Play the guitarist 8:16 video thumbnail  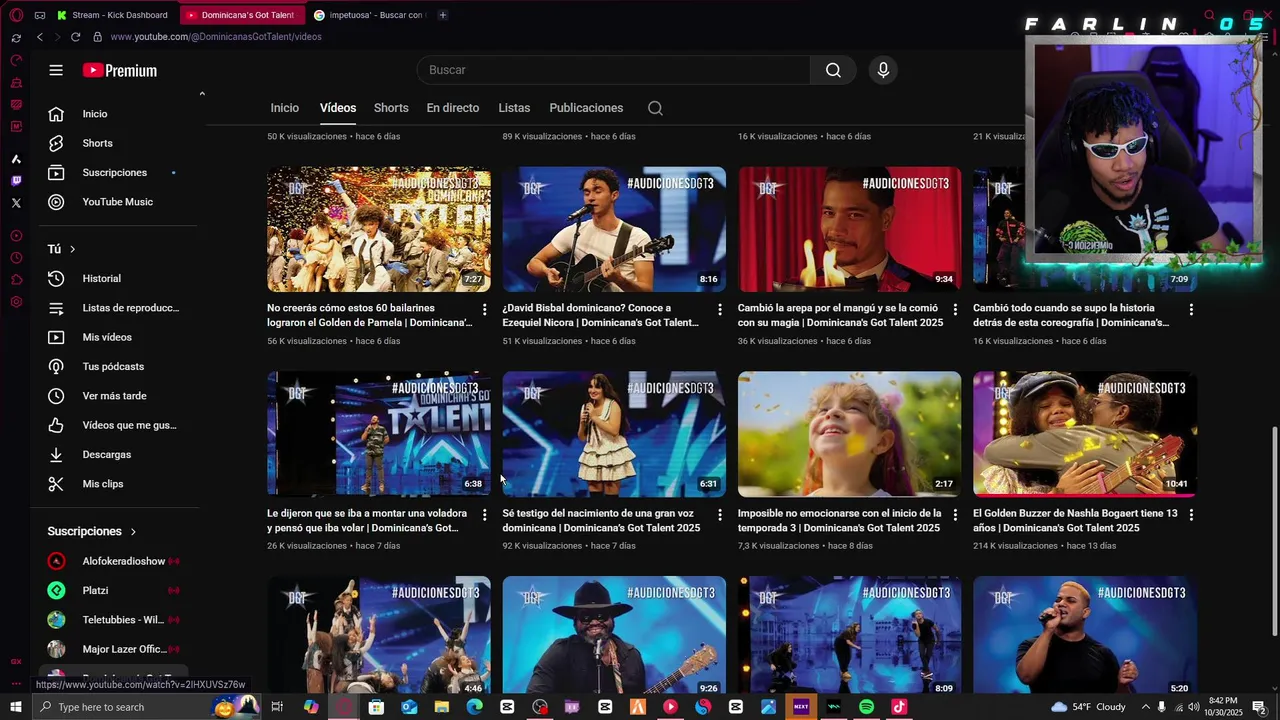coord(614,229)
